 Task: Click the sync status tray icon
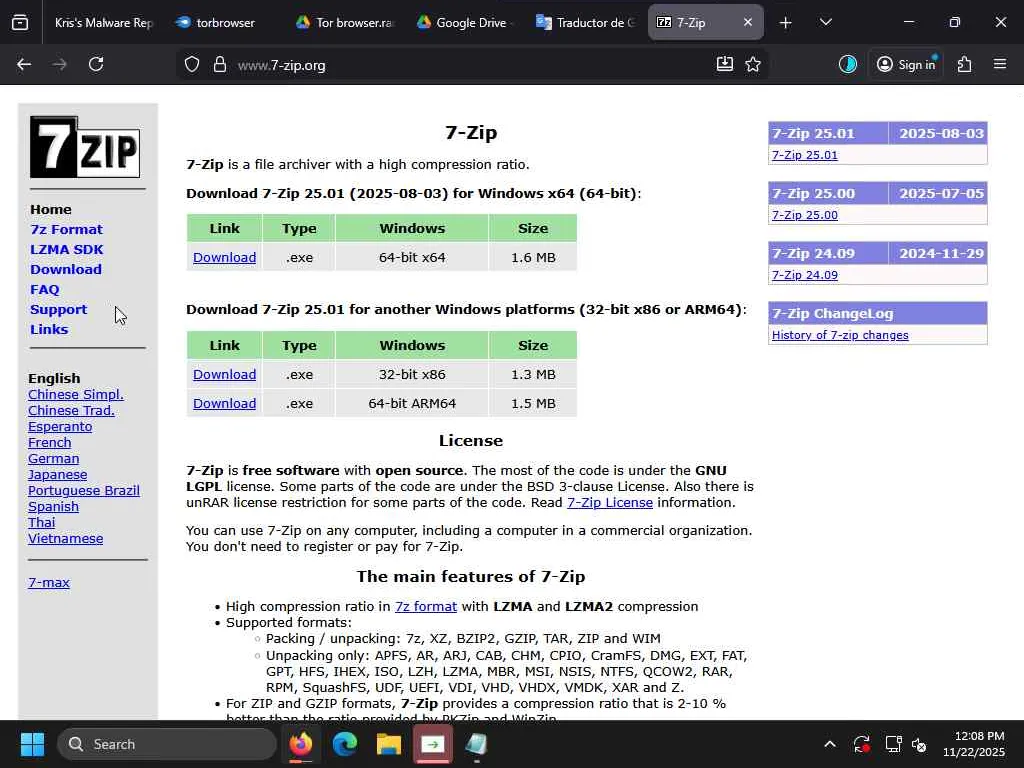[861, 744]
